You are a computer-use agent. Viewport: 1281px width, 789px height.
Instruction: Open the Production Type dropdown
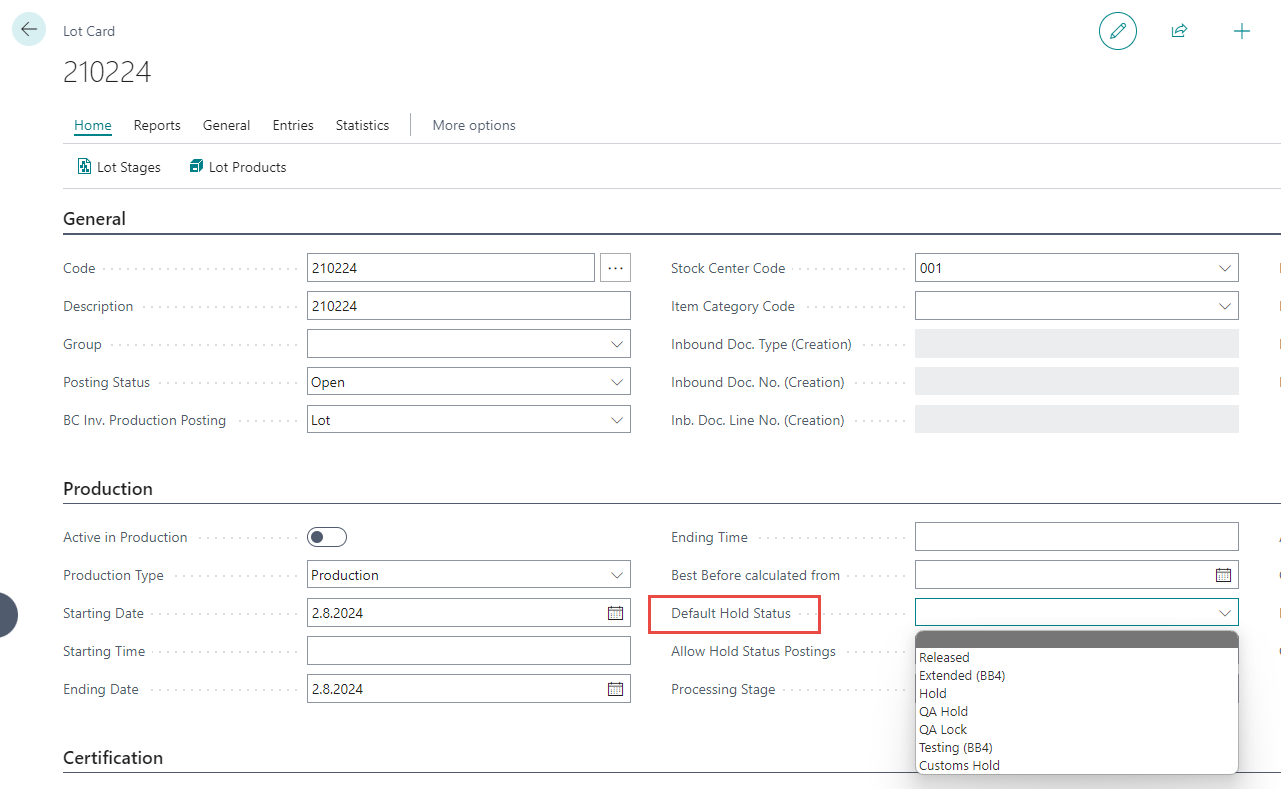(x=616, y=575)
